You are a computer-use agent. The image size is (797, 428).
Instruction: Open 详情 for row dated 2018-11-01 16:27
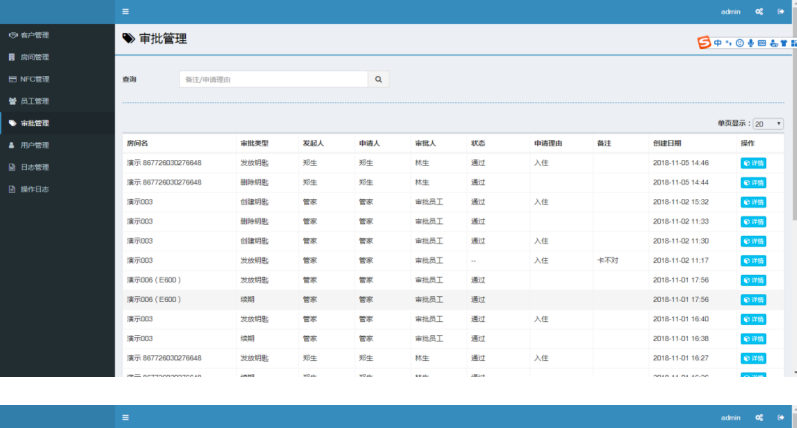click(753, 358)
